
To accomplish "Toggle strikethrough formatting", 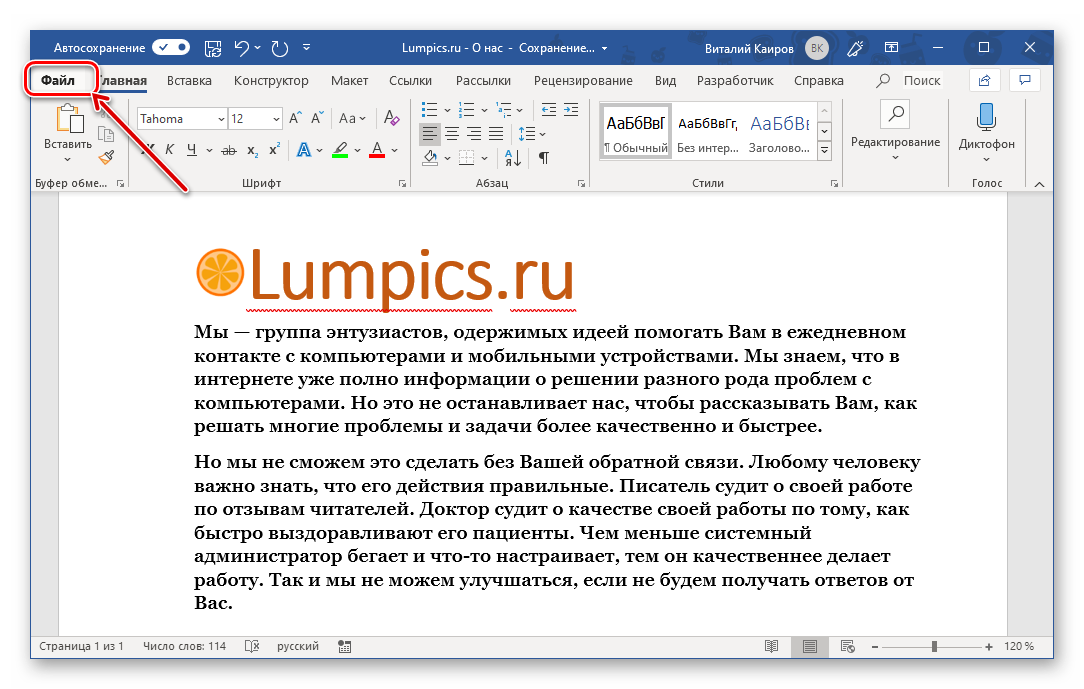I will (229, 150).
